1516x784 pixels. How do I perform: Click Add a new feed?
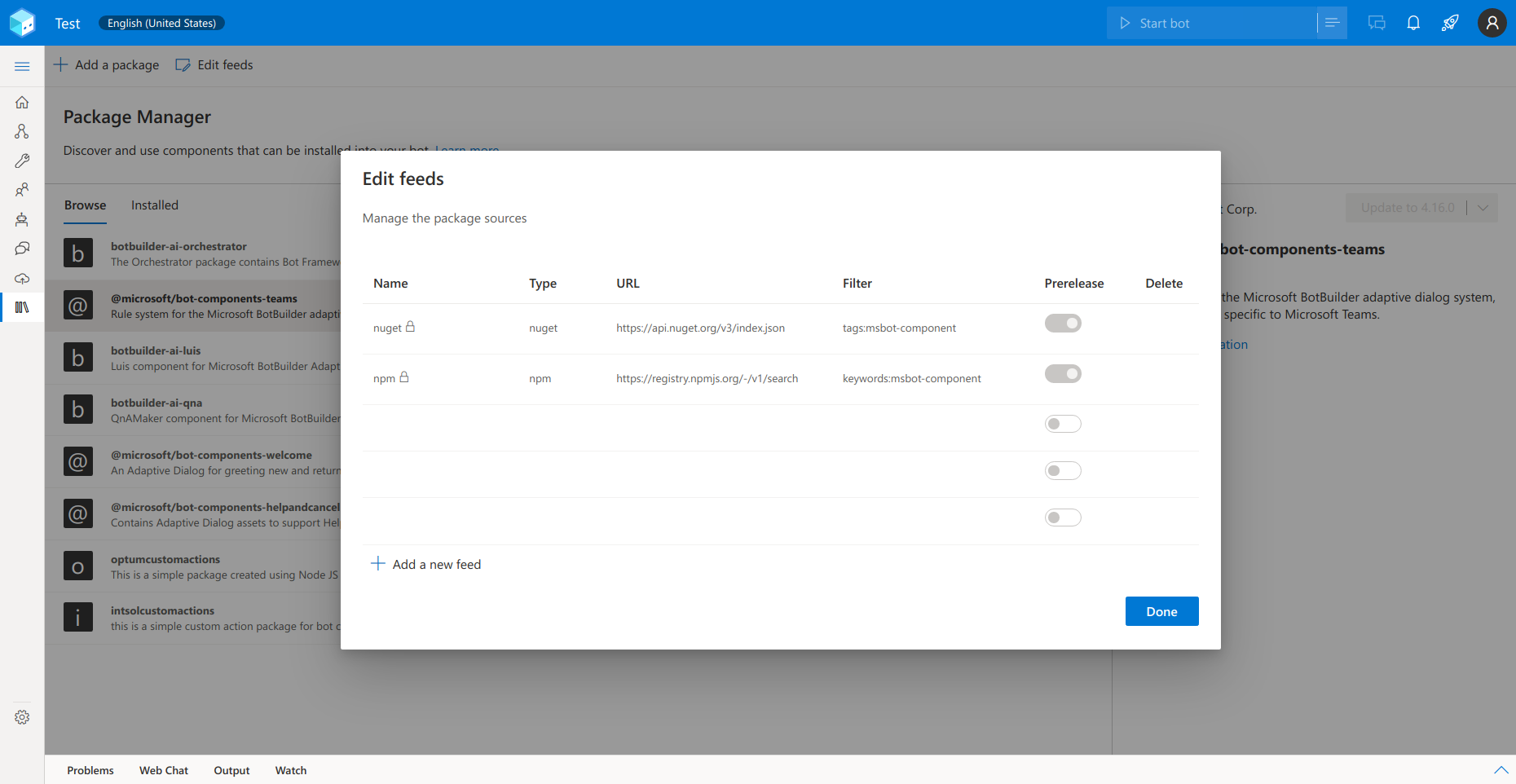pyautogui.click(x=426, y=564)
